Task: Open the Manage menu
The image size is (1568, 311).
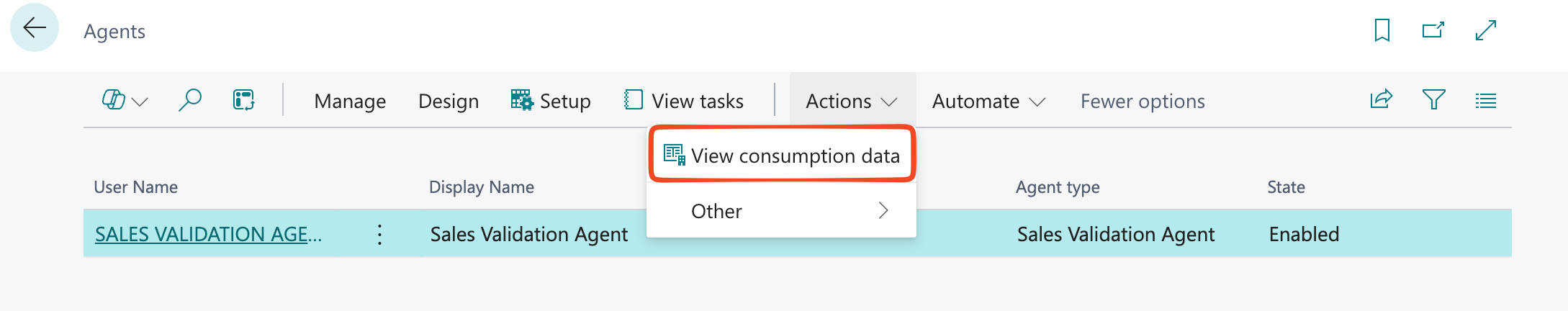Action: [x=350, y=101]
